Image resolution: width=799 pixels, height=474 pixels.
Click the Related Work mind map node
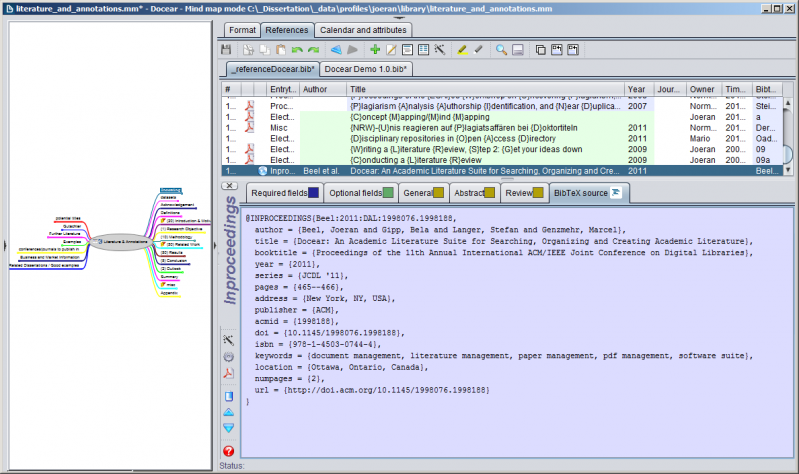[181, 245]
